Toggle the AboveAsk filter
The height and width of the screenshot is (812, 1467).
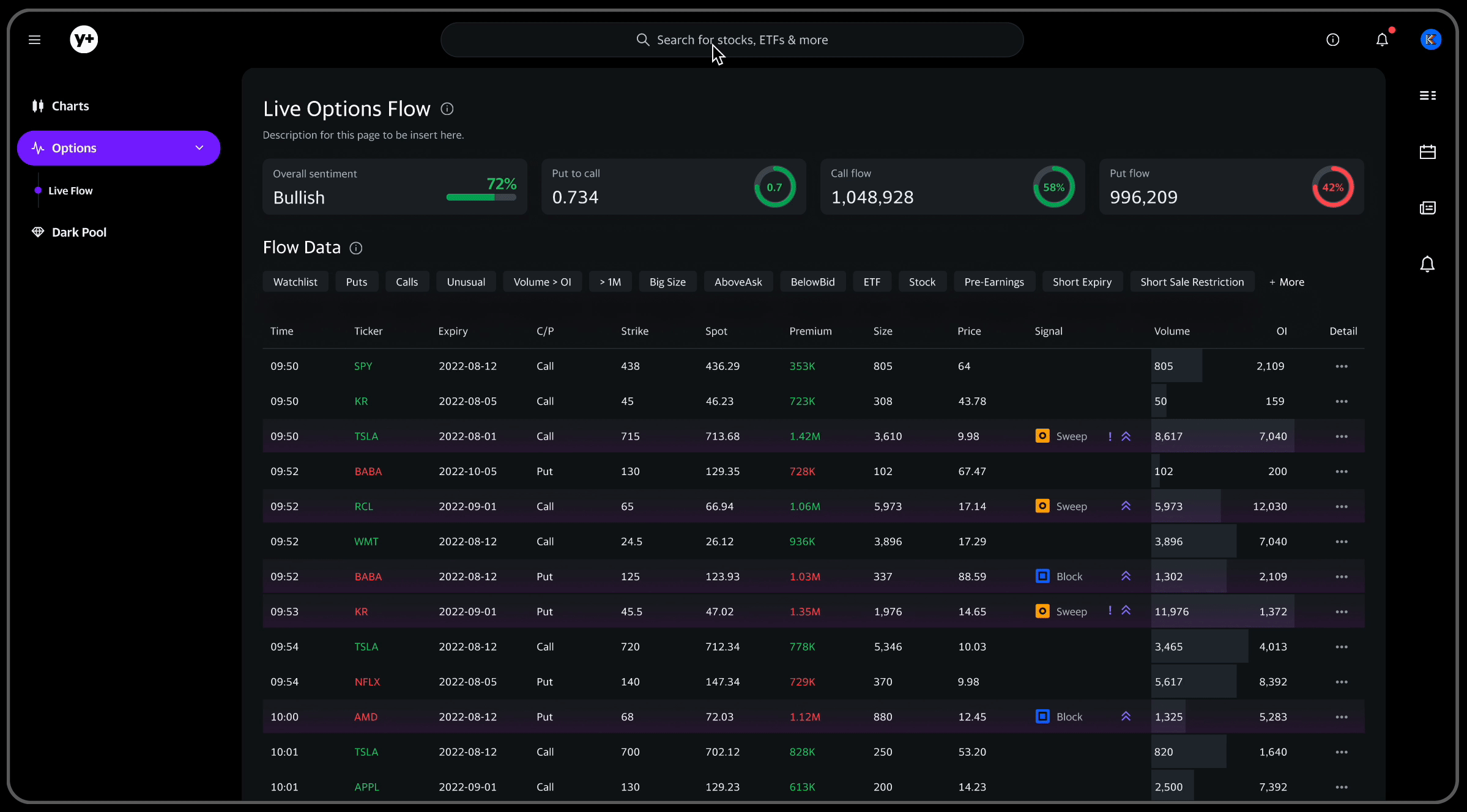738,282
